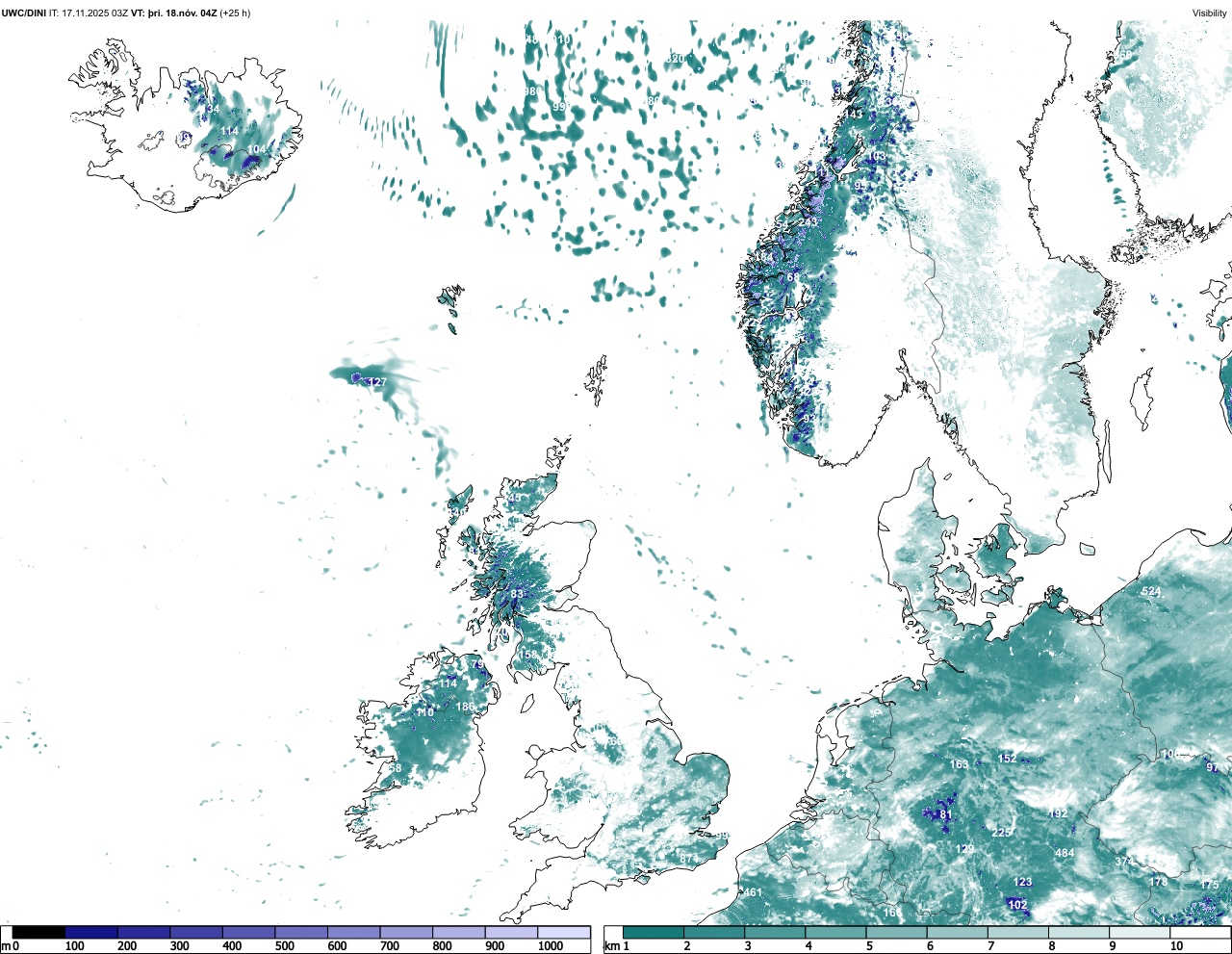Select the 700–800 m legend swatch
This screenshot has width=1232, height=954.
coord(406,932)
